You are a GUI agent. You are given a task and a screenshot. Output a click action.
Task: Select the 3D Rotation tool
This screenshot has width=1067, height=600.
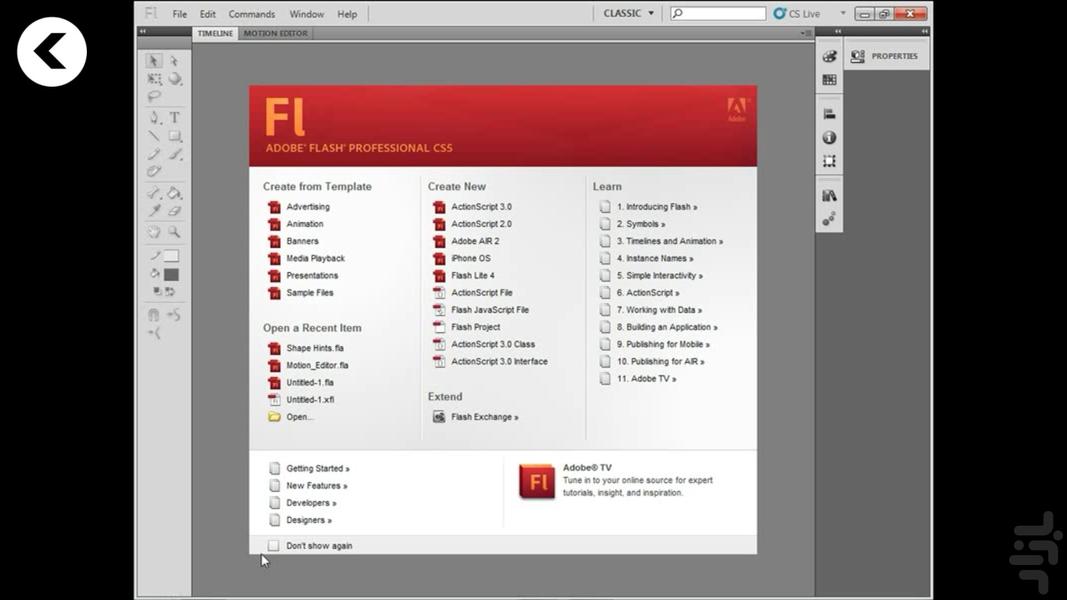point(175,79)
